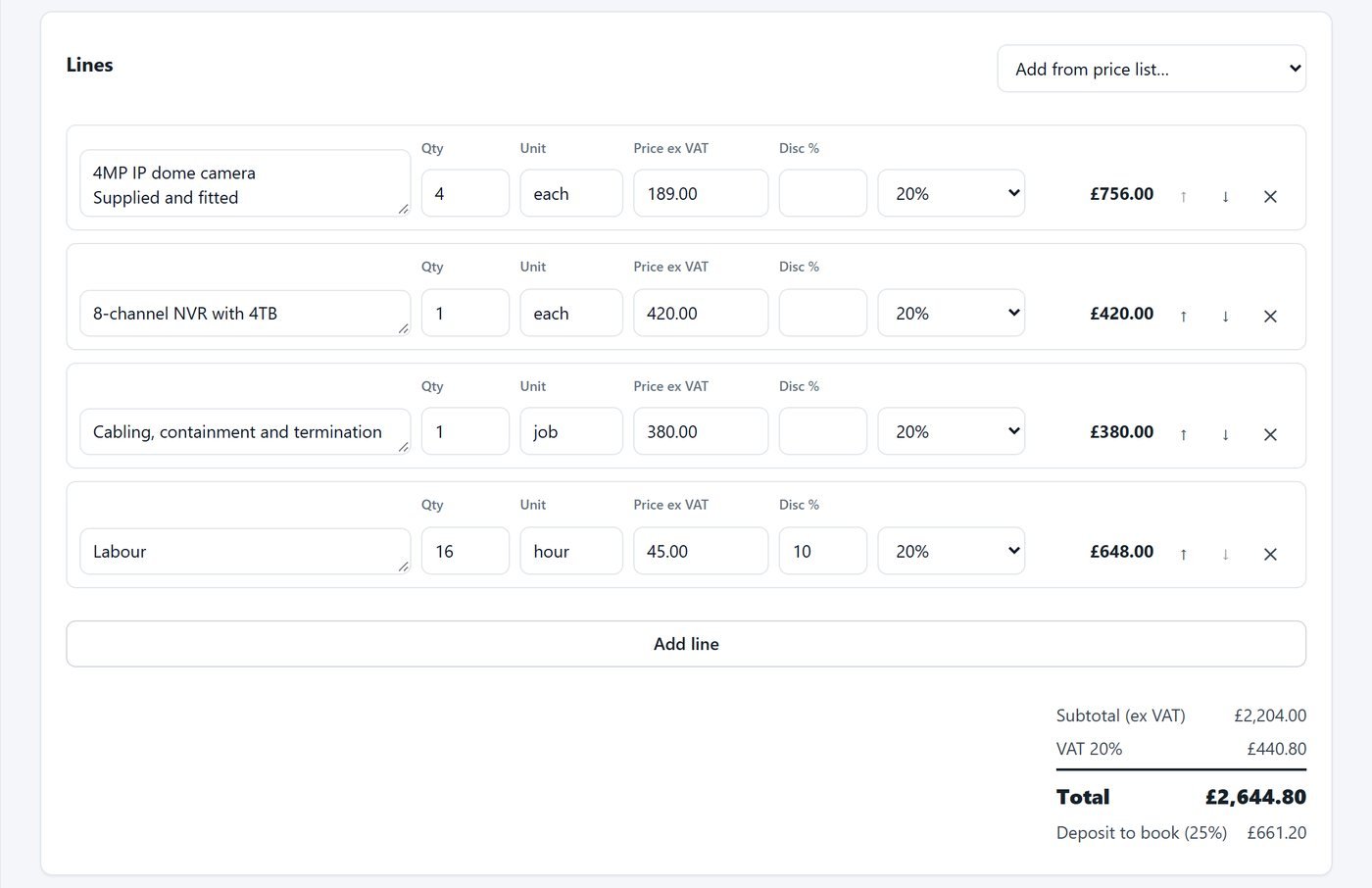1372x888 pixels.
Task: Delete the 8-channel NVR with 4TB line
Action: pyautogui.click(x=1270, y=316)
